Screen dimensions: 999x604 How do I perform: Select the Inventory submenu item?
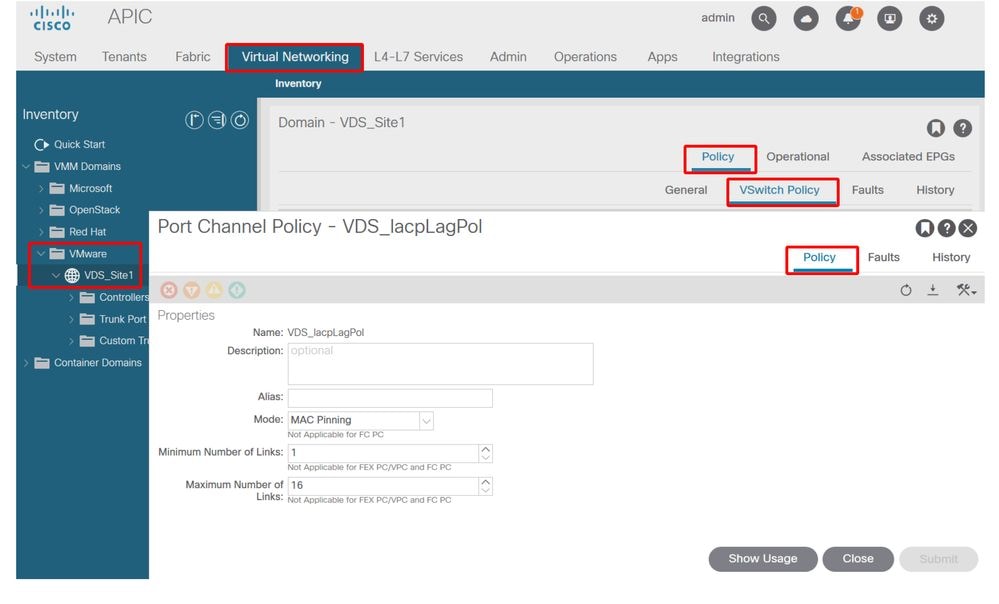pyautogui.click(x=298, y=83)
